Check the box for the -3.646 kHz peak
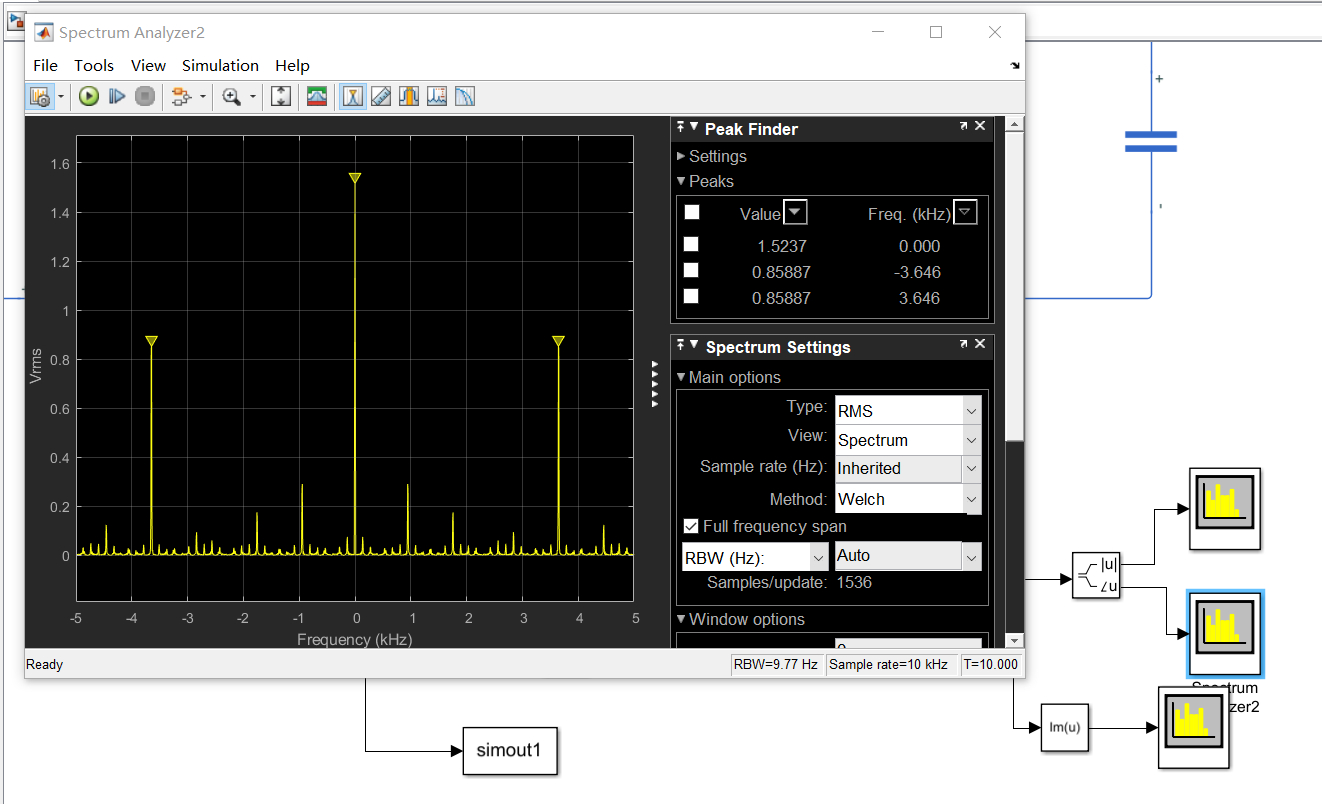This screenshot has height=804, width=1322. [691, 271]
